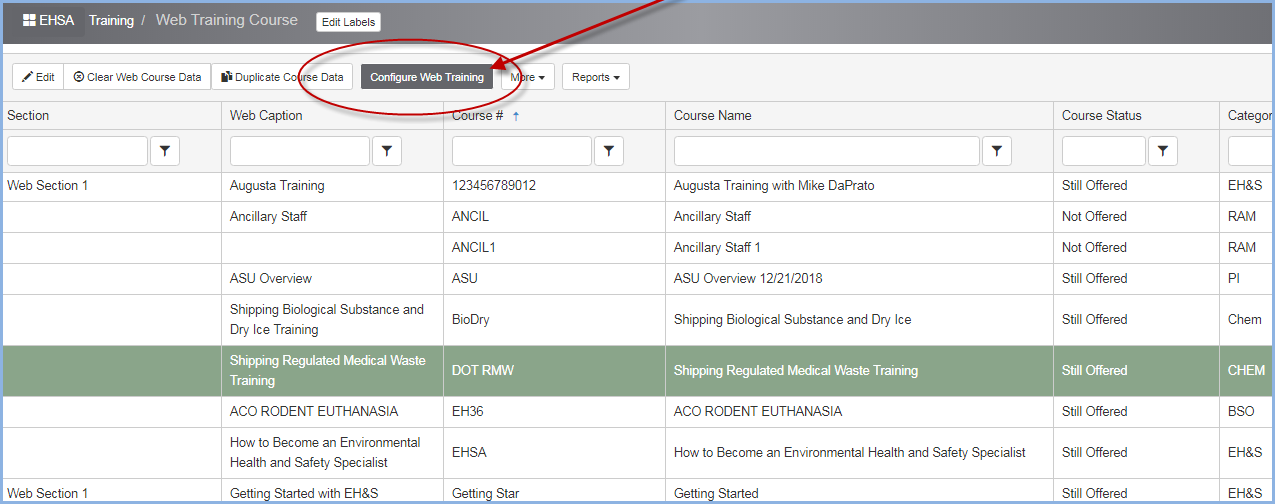Focus the Section filter text box
This screenshot has height=504, width=1275.
point(77,151)
